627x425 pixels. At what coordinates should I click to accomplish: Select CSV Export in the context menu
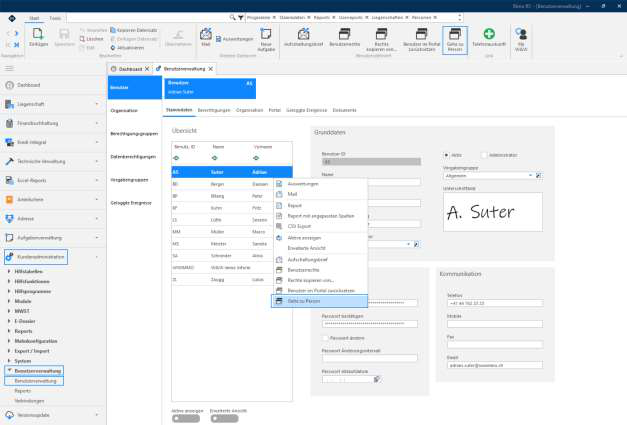(320, 226)
